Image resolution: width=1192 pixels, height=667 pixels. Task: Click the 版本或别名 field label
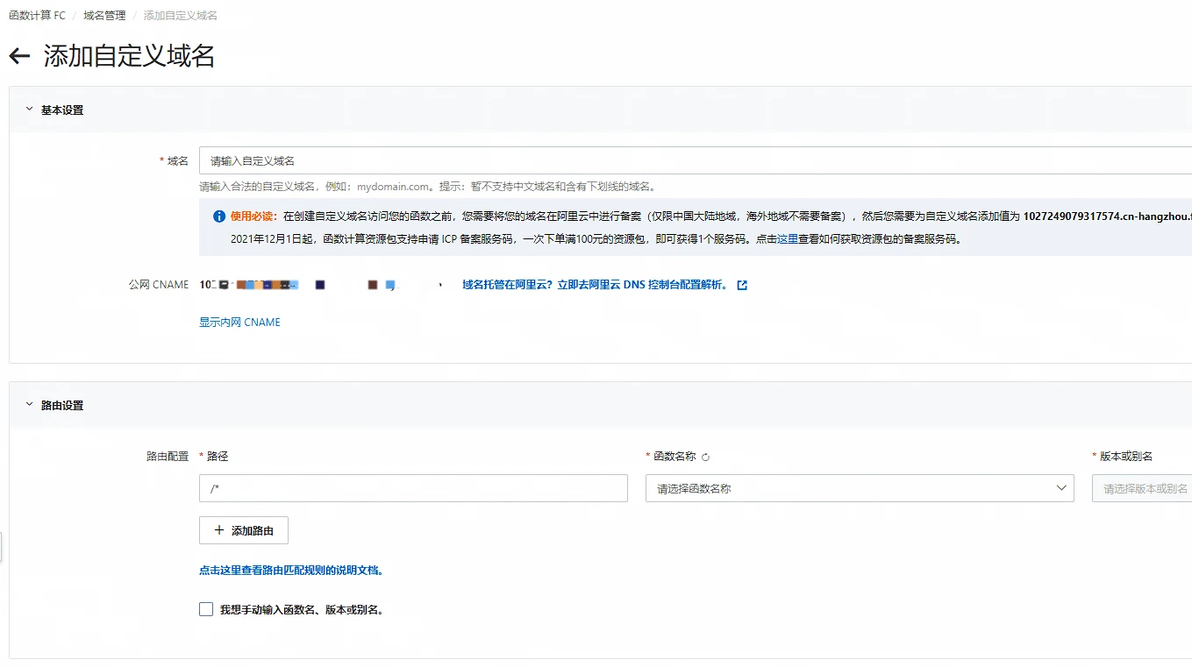[x=1126, y=456]
